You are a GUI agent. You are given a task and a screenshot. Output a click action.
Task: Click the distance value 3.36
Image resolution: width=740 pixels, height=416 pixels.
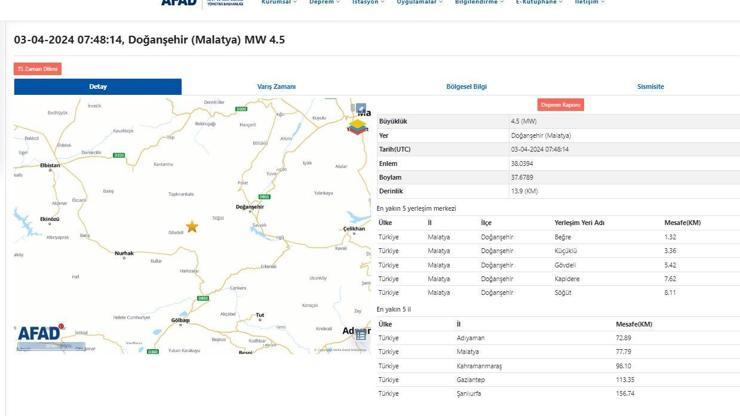(670, 251)
